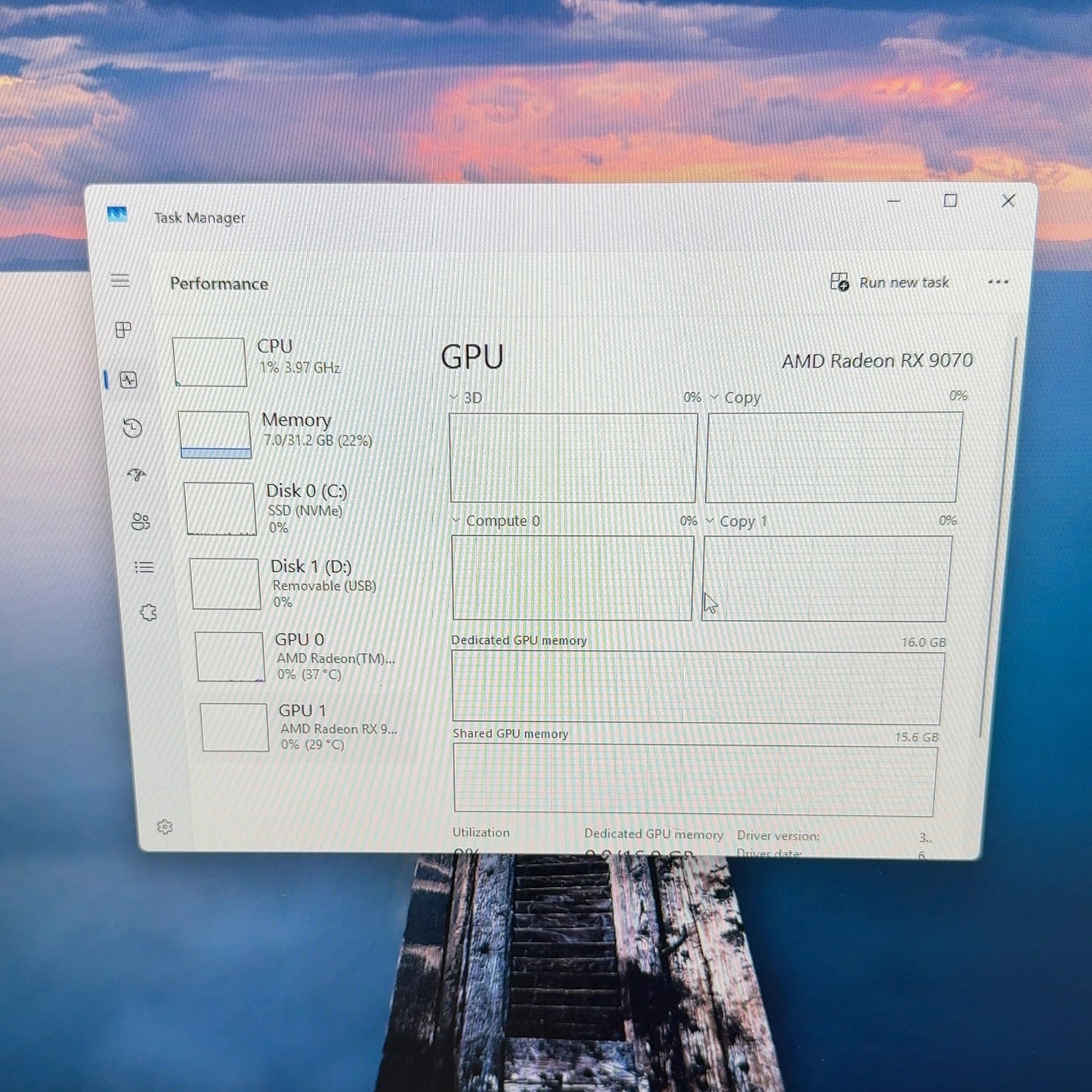Click the GPU 1 mini graph thumbnail
The image size is (1092, 1092).
tap(234, 727)
